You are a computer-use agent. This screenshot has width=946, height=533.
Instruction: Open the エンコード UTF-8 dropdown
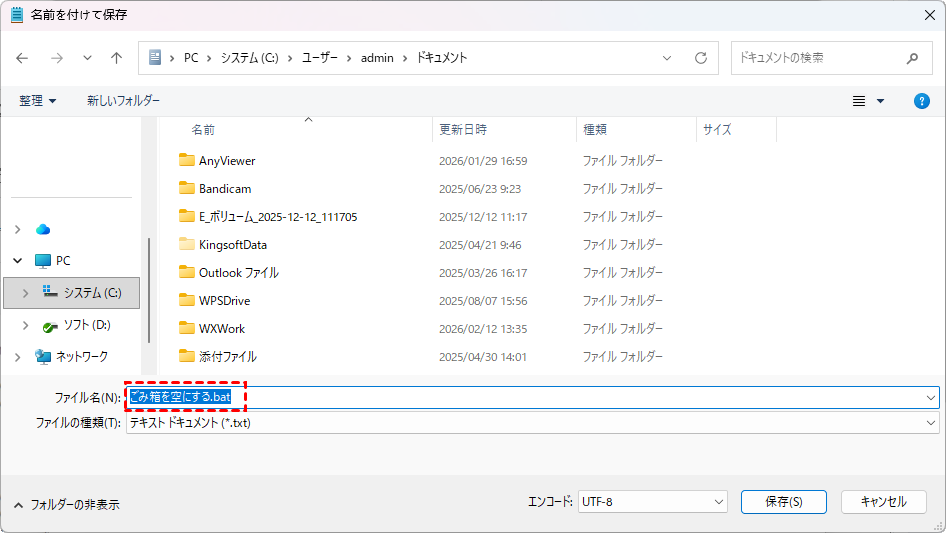pyautogui.click(x=652, y=502)
